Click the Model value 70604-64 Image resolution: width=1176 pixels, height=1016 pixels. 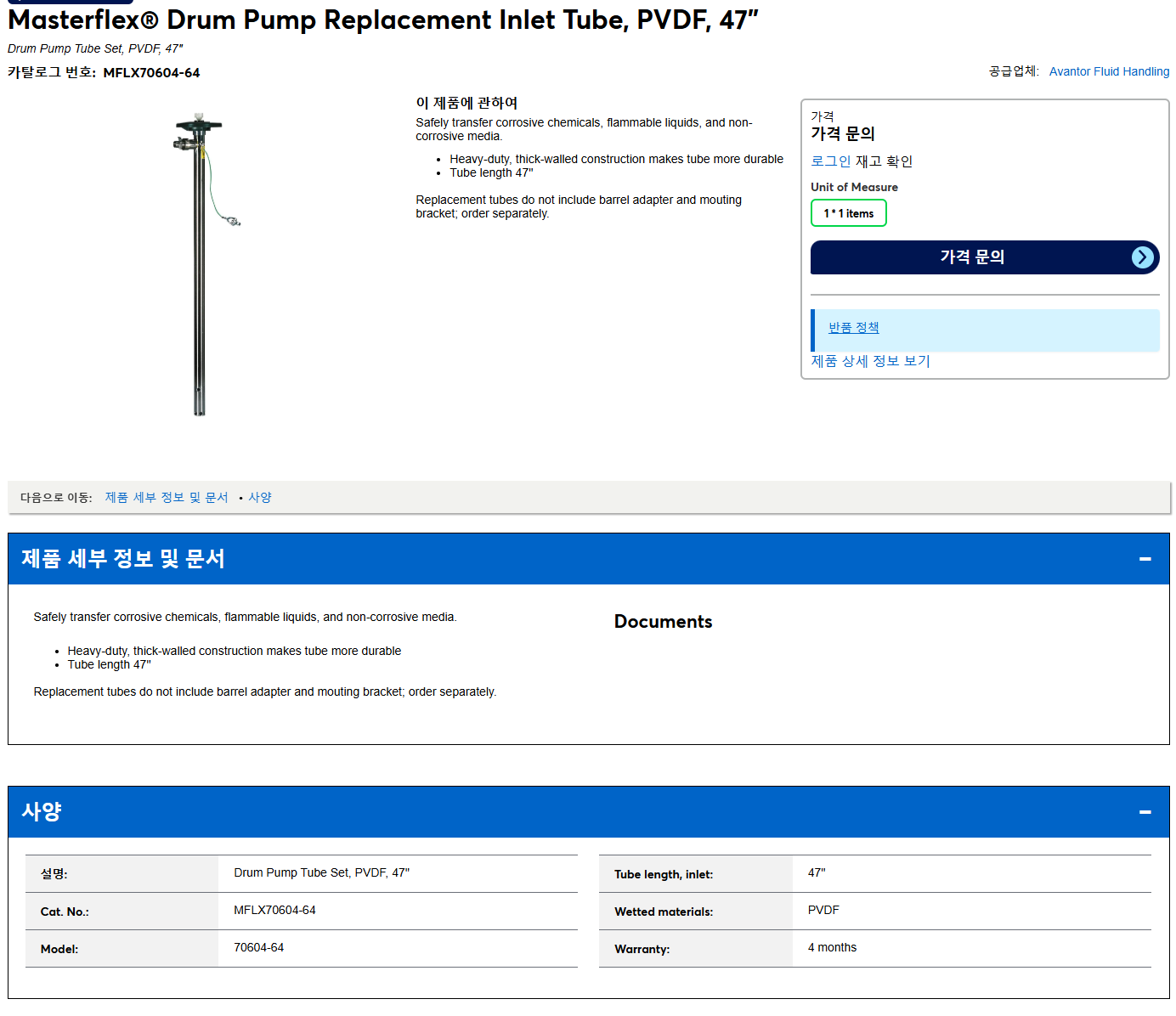pos(259,947)
